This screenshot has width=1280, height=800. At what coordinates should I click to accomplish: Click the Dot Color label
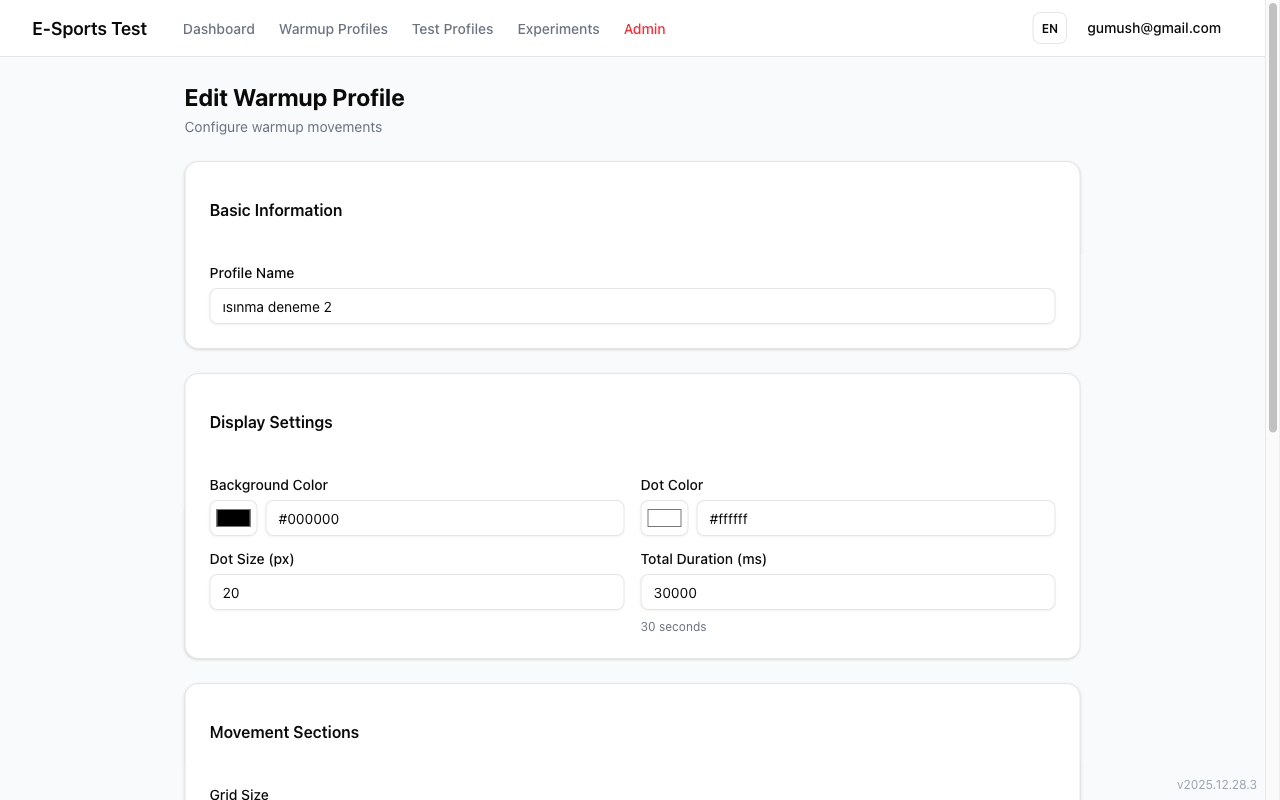tap(671, 485)
